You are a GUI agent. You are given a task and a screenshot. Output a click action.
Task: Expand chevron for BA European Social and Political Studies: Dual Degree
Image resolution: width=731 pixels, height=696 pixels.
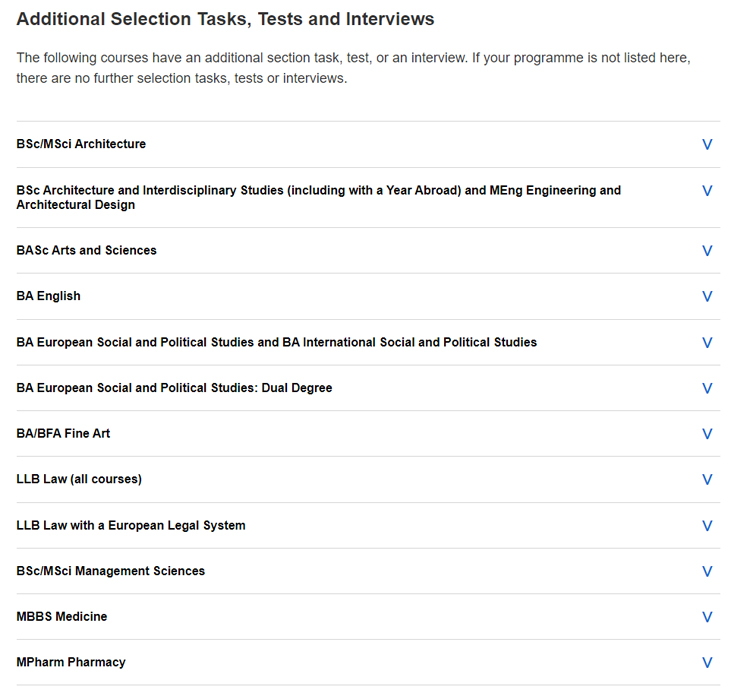click(x=707, y=388)
